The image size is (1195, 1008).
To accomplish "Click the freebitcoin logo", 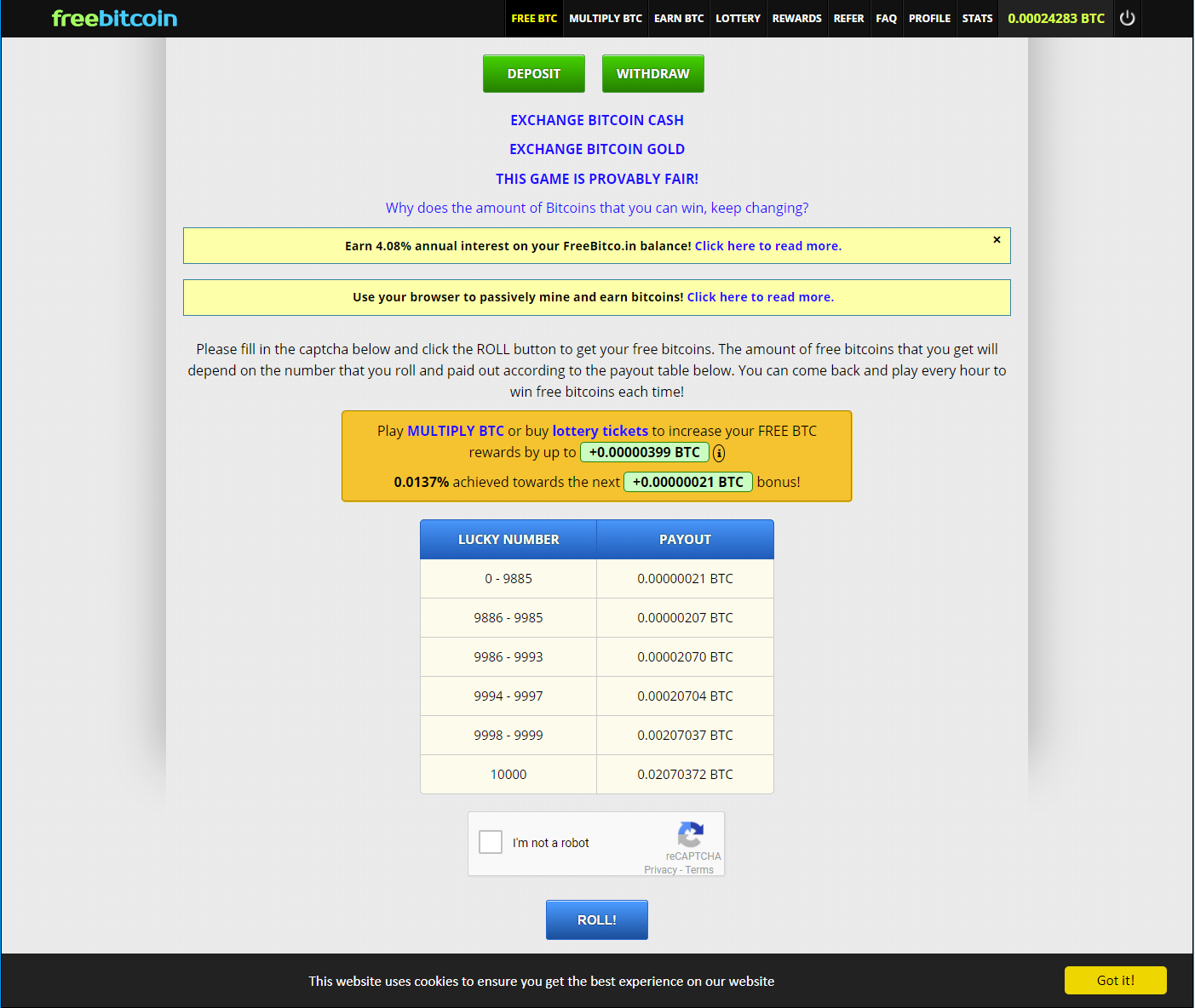I will point(114,18).
